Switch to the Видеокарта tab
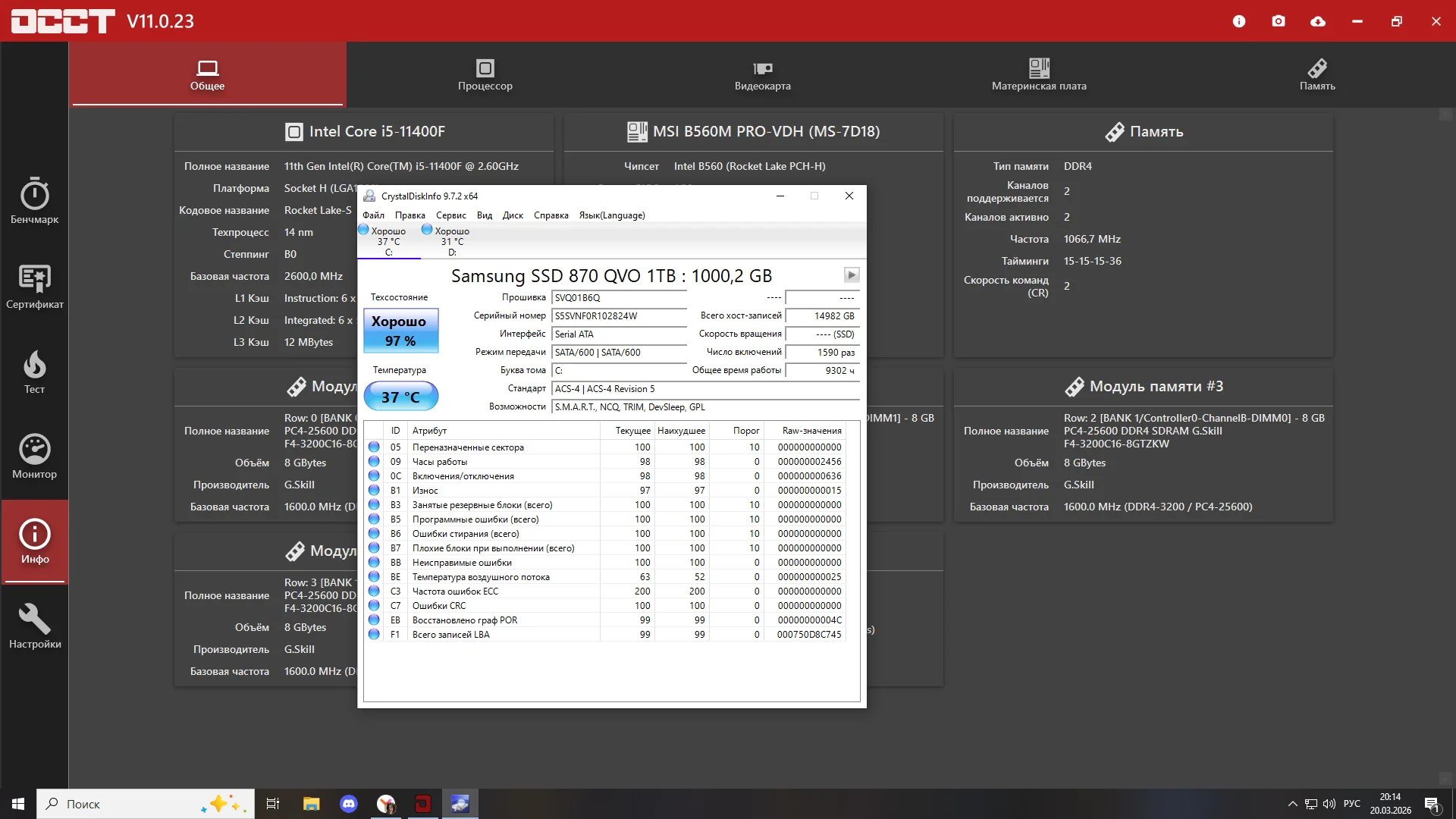The height and width of the screenshot is (819, 1456). [762, 74]
